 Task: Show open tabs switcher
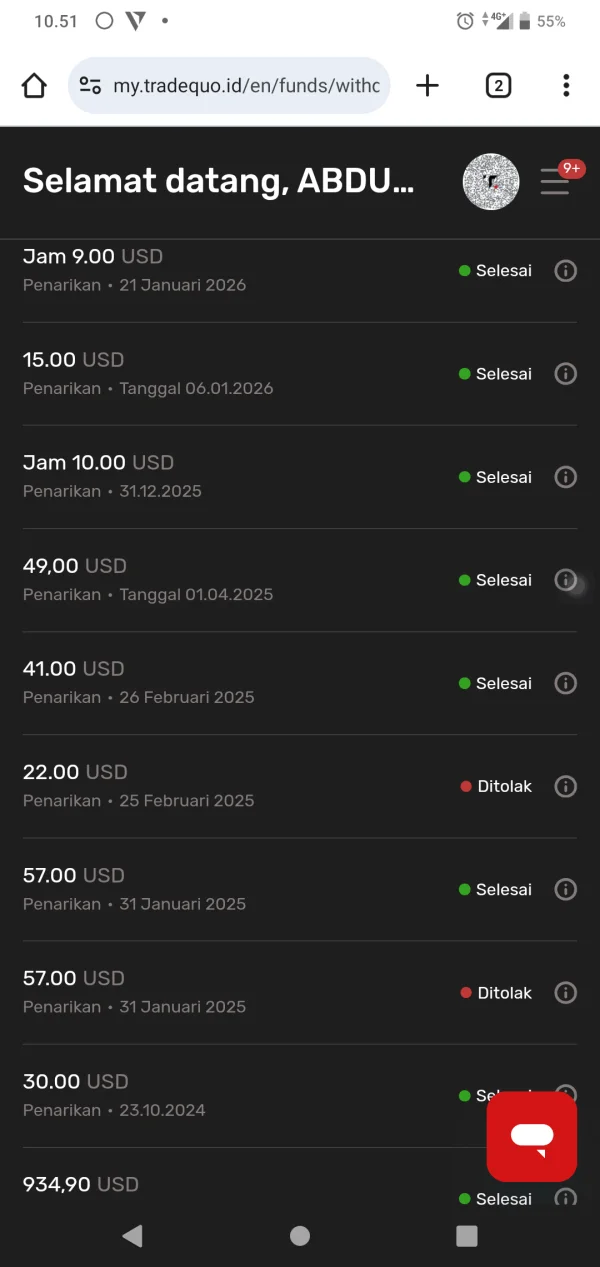click(498, 86)
